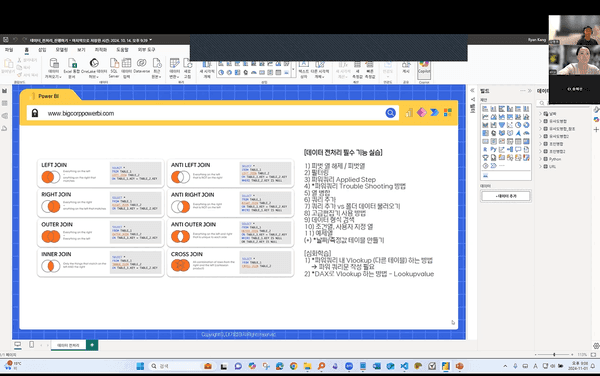Click zoom in plus beside zoom slider
600x376 pixels.
pyautogui.click(x=572, y=355)
